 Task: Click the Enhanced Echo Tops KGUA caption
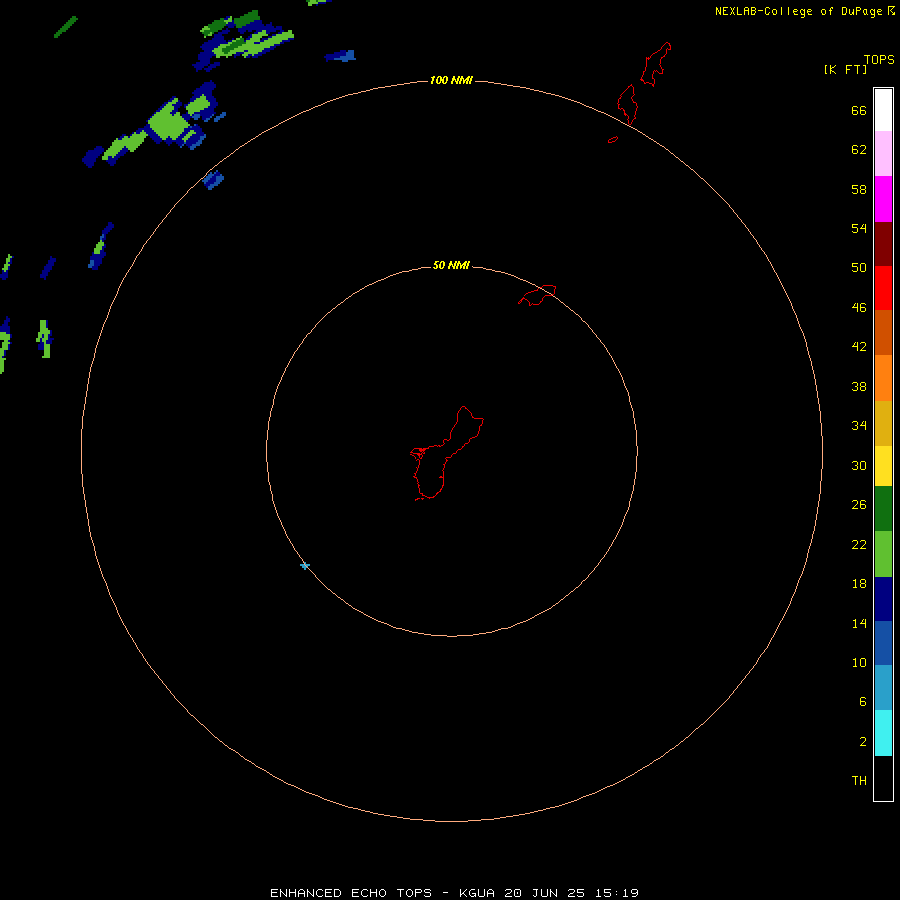454,893
